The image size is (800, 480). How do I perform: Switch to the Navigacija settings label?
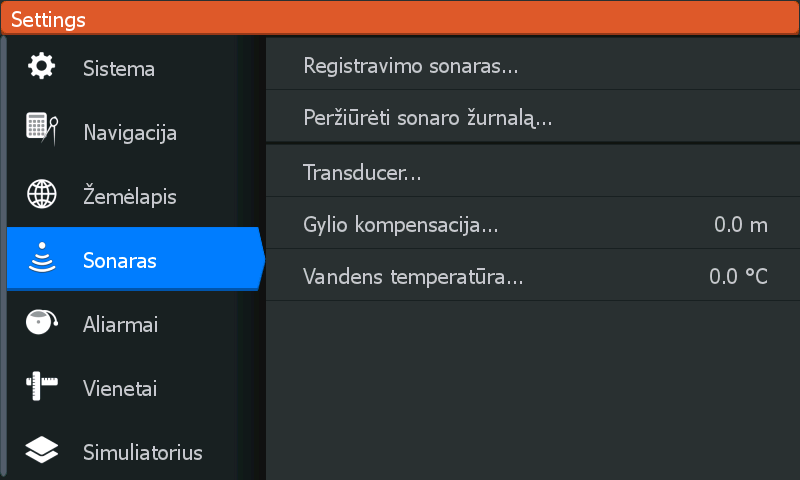tap(130, 133)
